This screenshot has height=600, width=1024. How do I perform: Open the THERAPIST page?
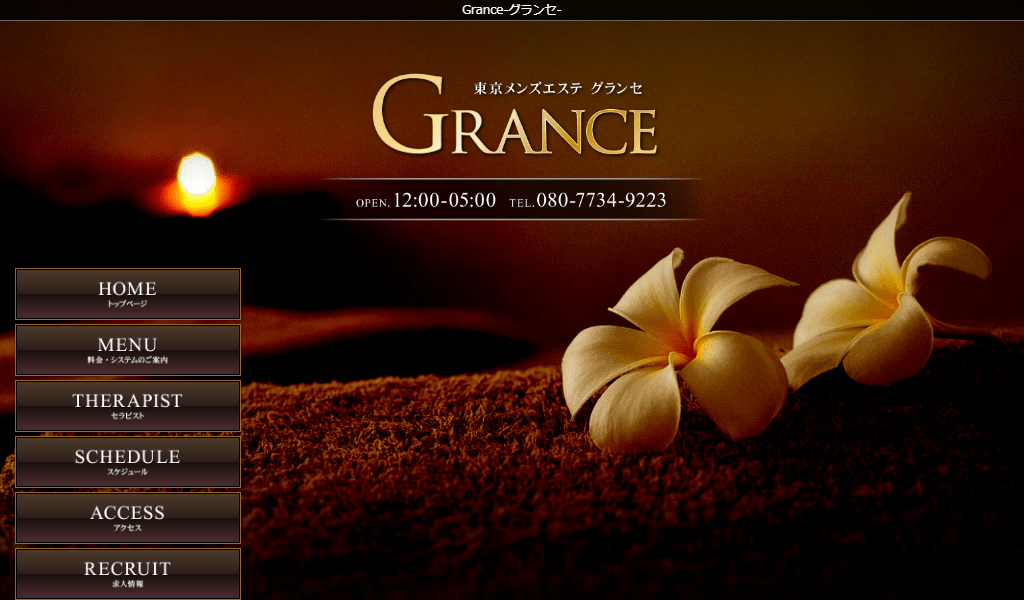click(128, 406)
